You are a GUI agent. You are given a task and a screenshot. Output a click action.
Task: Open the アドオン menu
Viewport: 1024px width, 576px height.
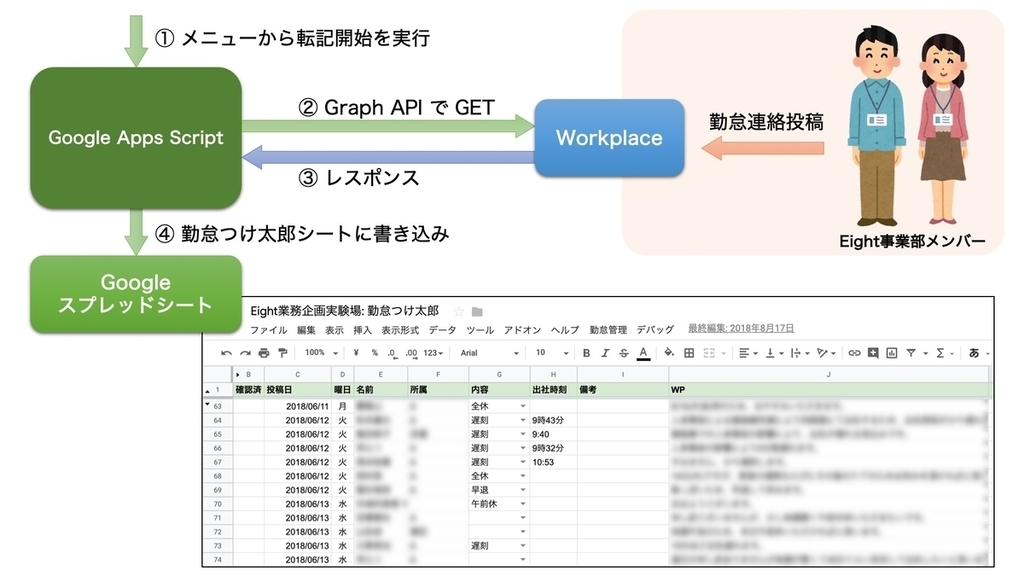pyautogui.click(x=522, y=330)
